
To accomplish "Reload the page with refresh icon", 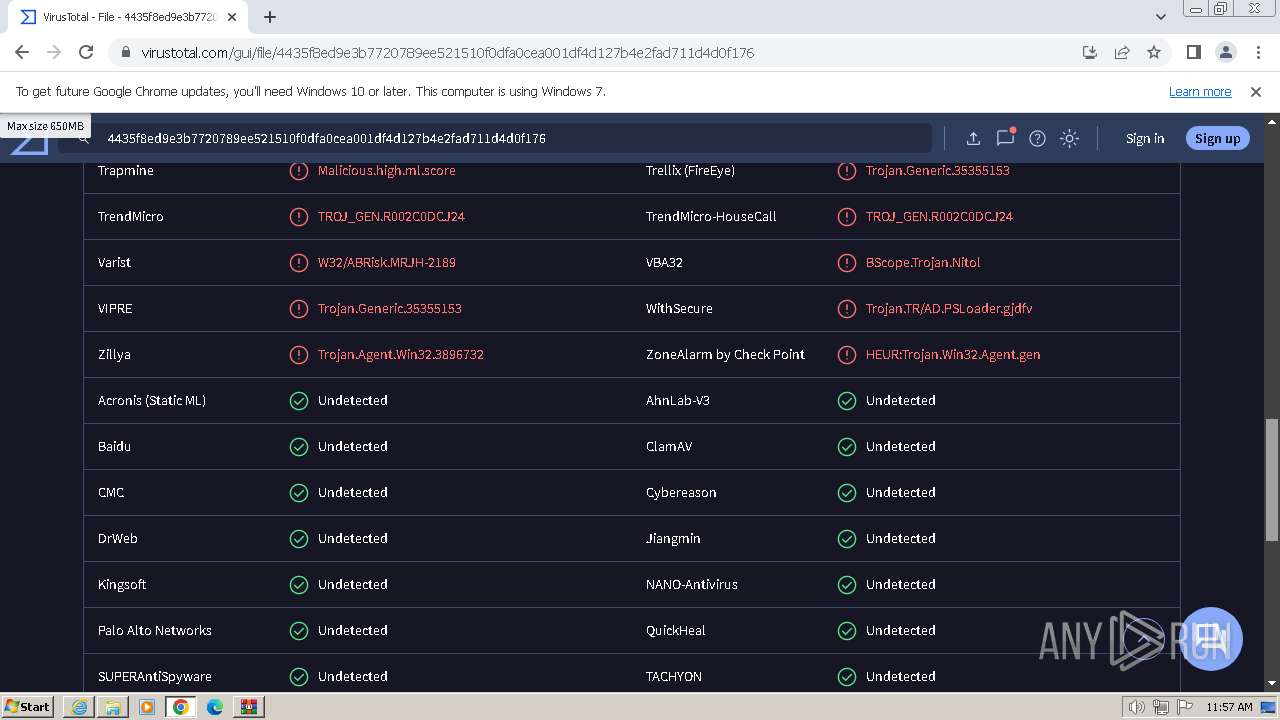I will pyautogui.click(x=86, y=52).
